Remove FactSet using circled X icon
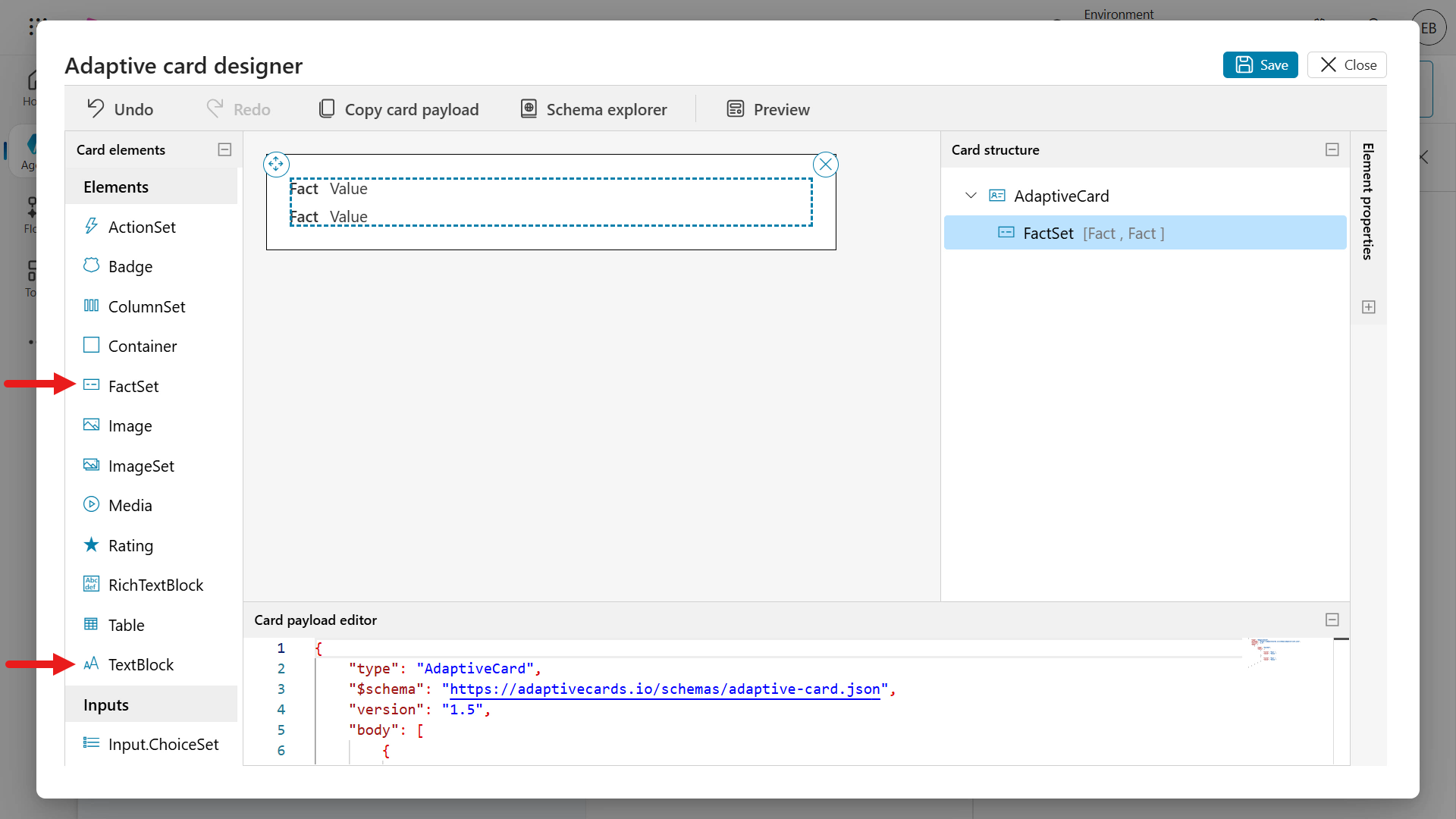The image size is (1456, 819). (825, 165)
